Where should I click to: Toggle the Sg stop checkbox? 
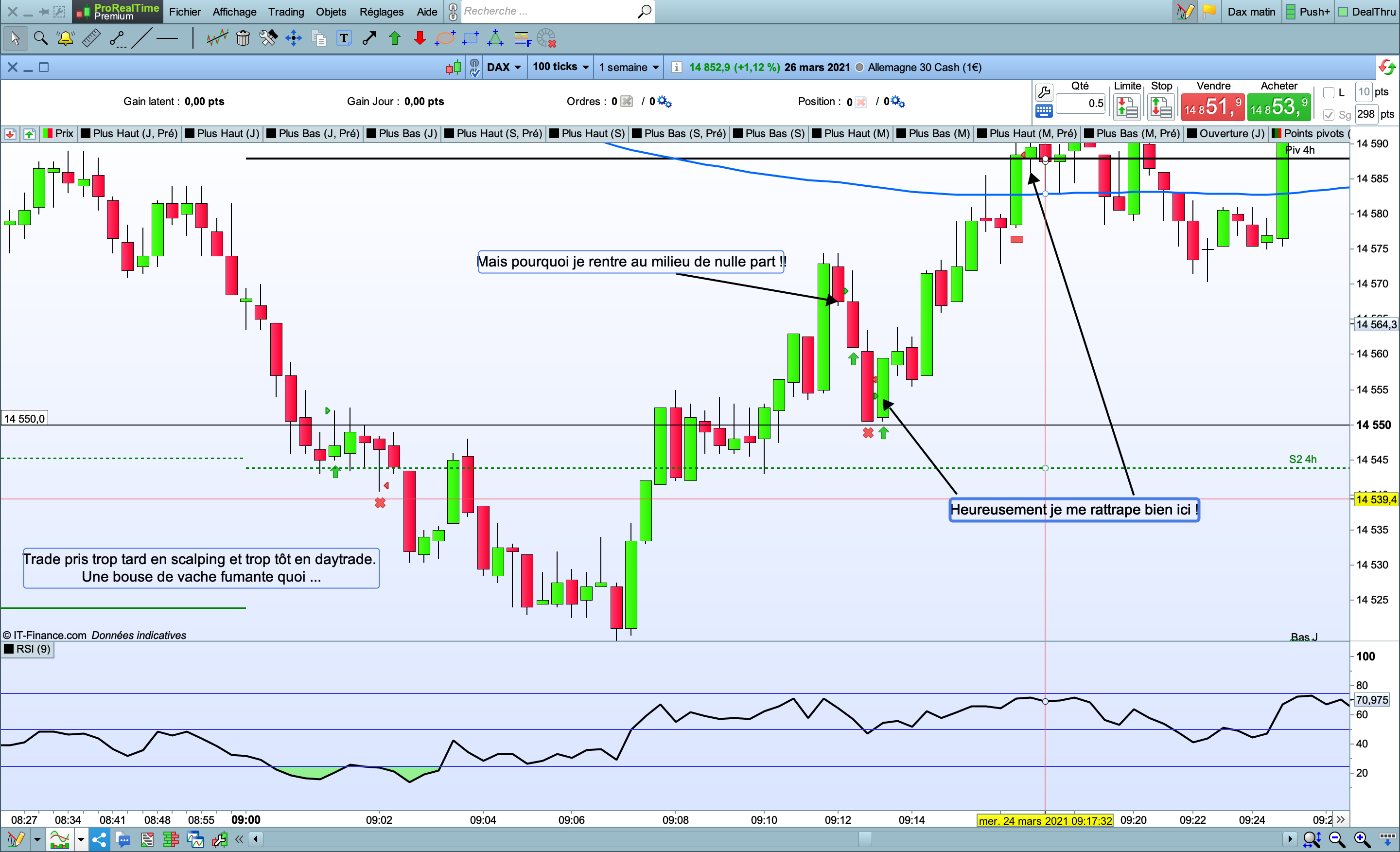click(x=1329, y=115)
